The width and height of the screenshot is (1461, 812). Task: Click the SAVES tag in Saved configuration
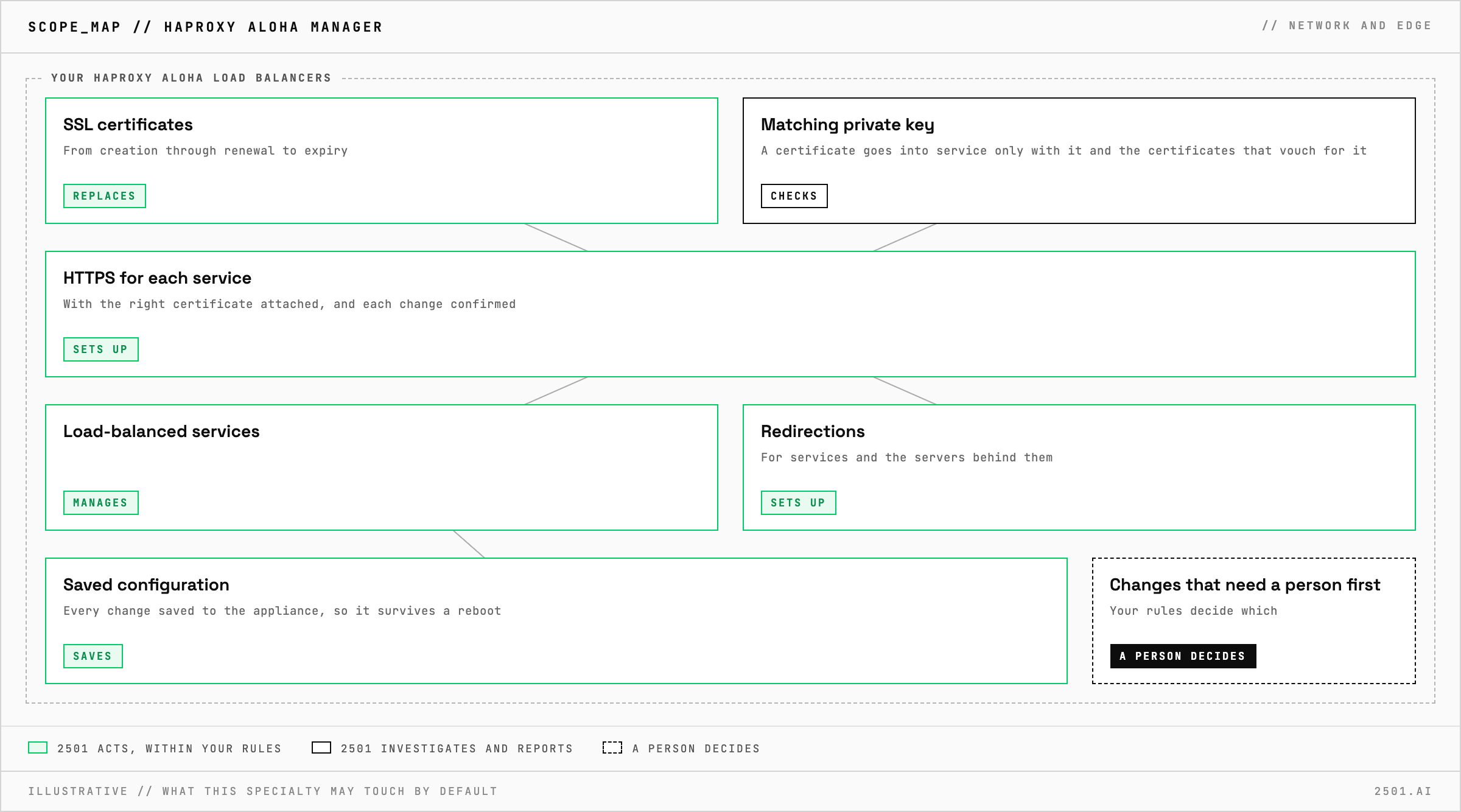click(93, 656)
